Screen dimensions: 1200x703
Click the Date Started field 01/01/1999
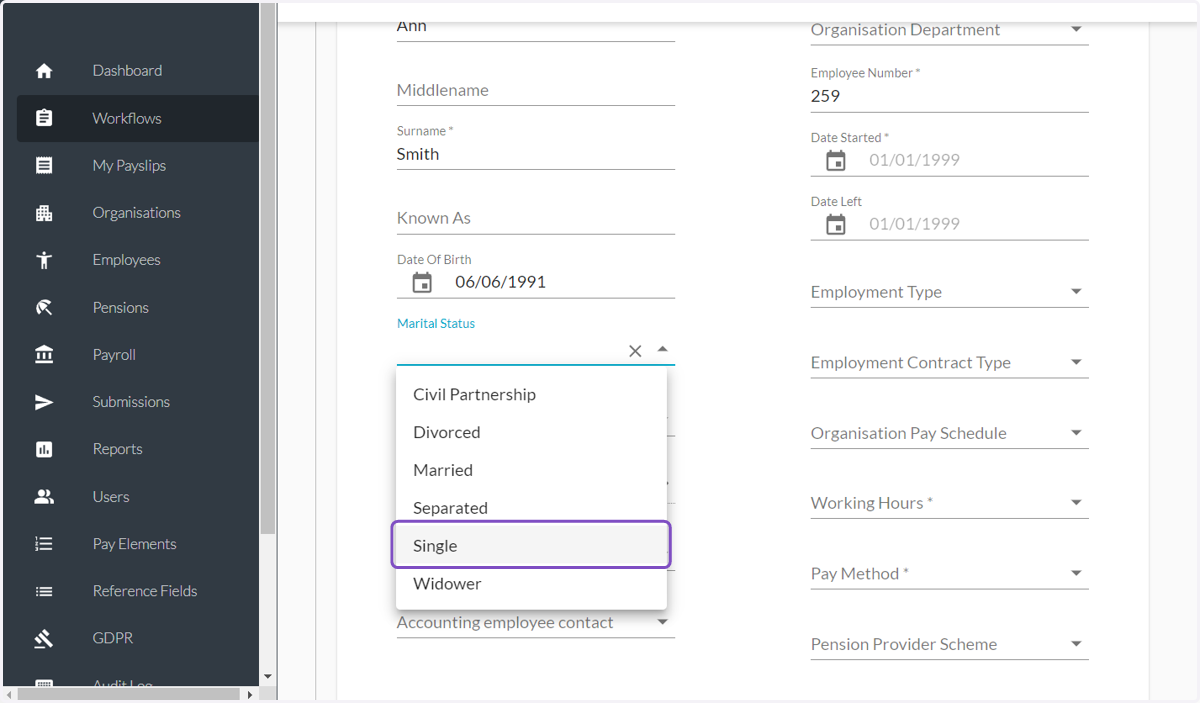point(914,160)
